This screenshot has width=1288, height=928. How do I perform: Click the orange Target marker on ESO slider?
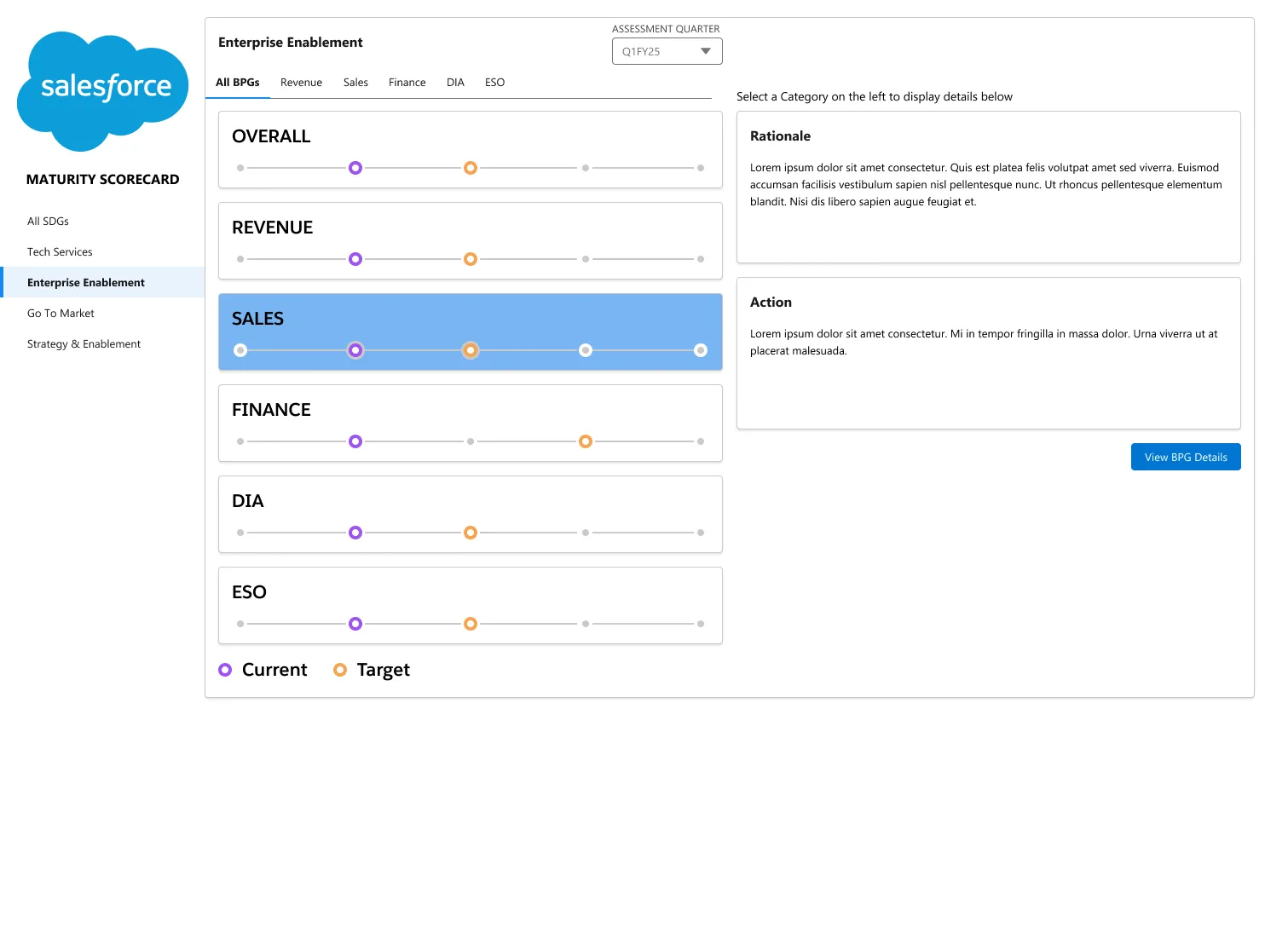[471, 624]
